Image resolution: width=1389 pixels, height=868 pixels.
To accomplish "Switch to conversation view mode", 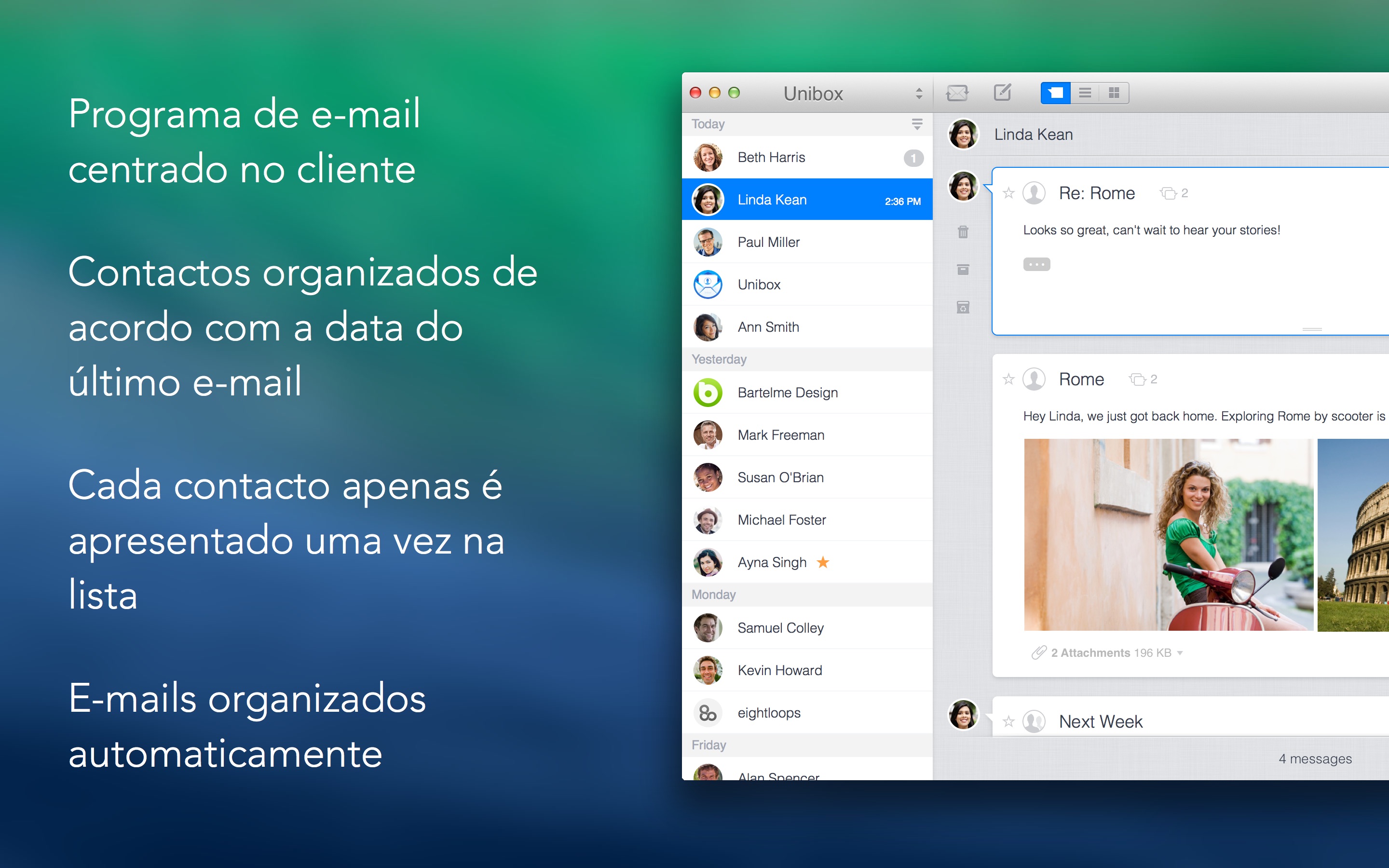I will [1056, 93].
